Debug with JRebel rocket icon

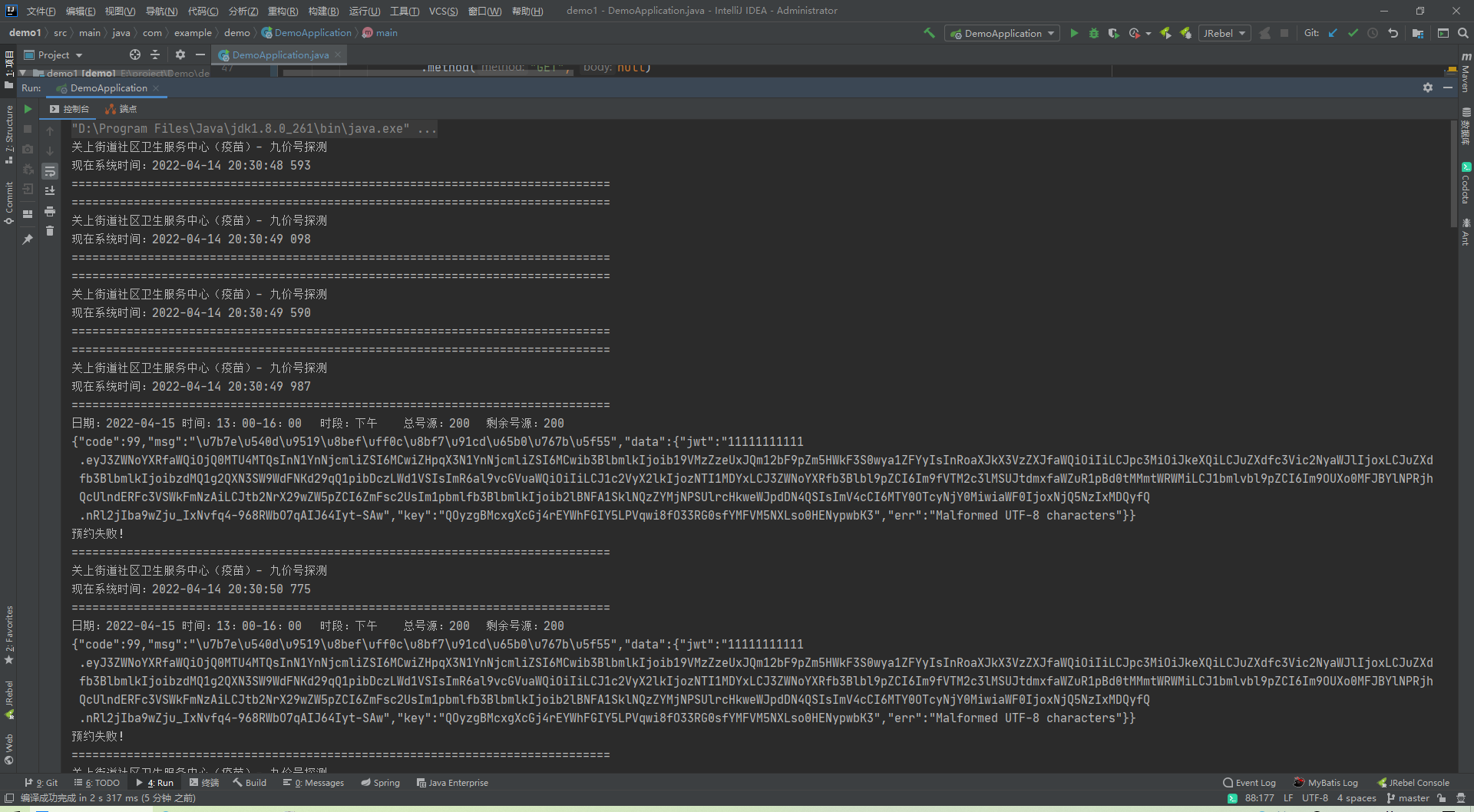pyautogui.click(x=1185, y=33)
